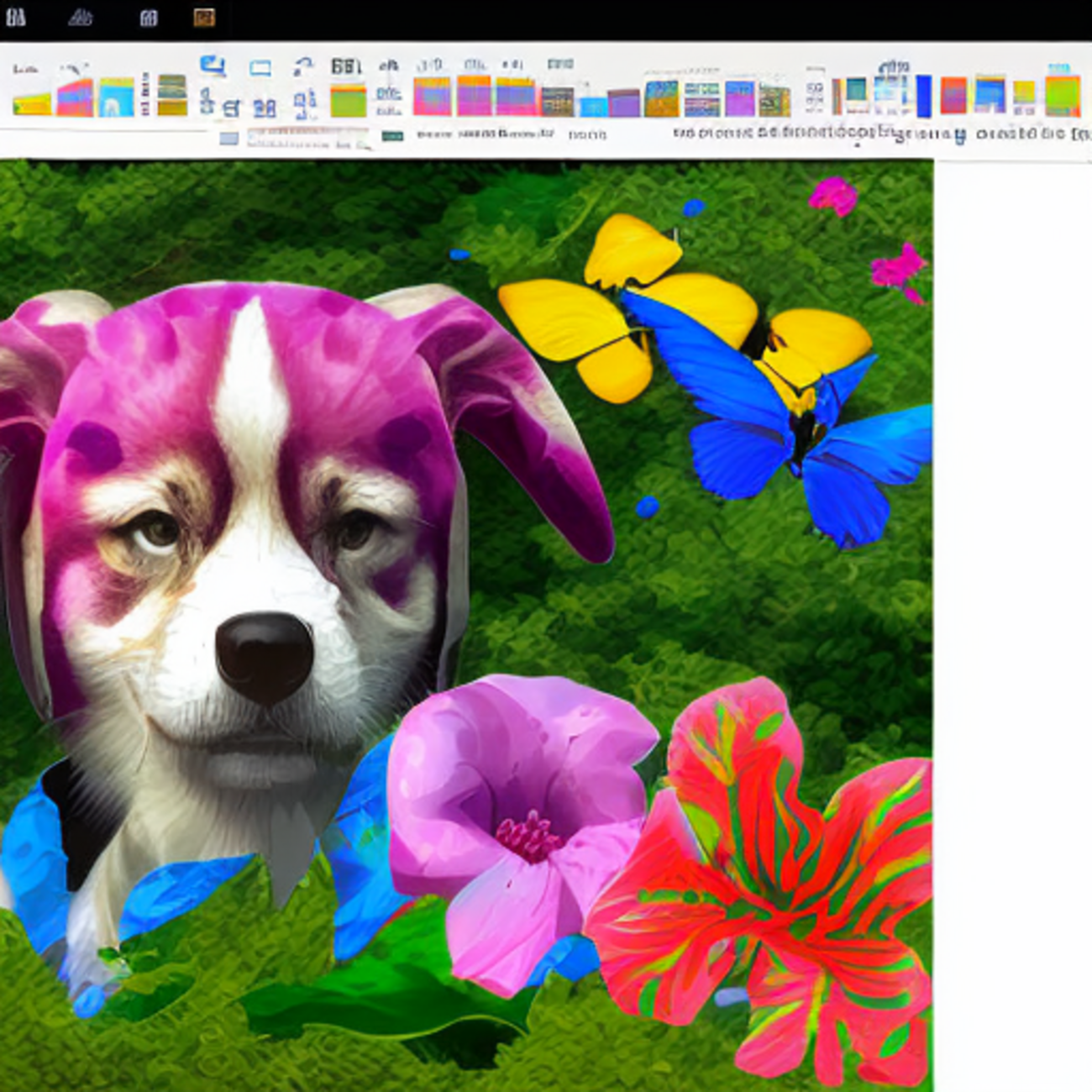Viewport: 1092px width, 1092px height.
Task: Pick the solid blue vertical color swatch
Action: [x=923, y=96]
